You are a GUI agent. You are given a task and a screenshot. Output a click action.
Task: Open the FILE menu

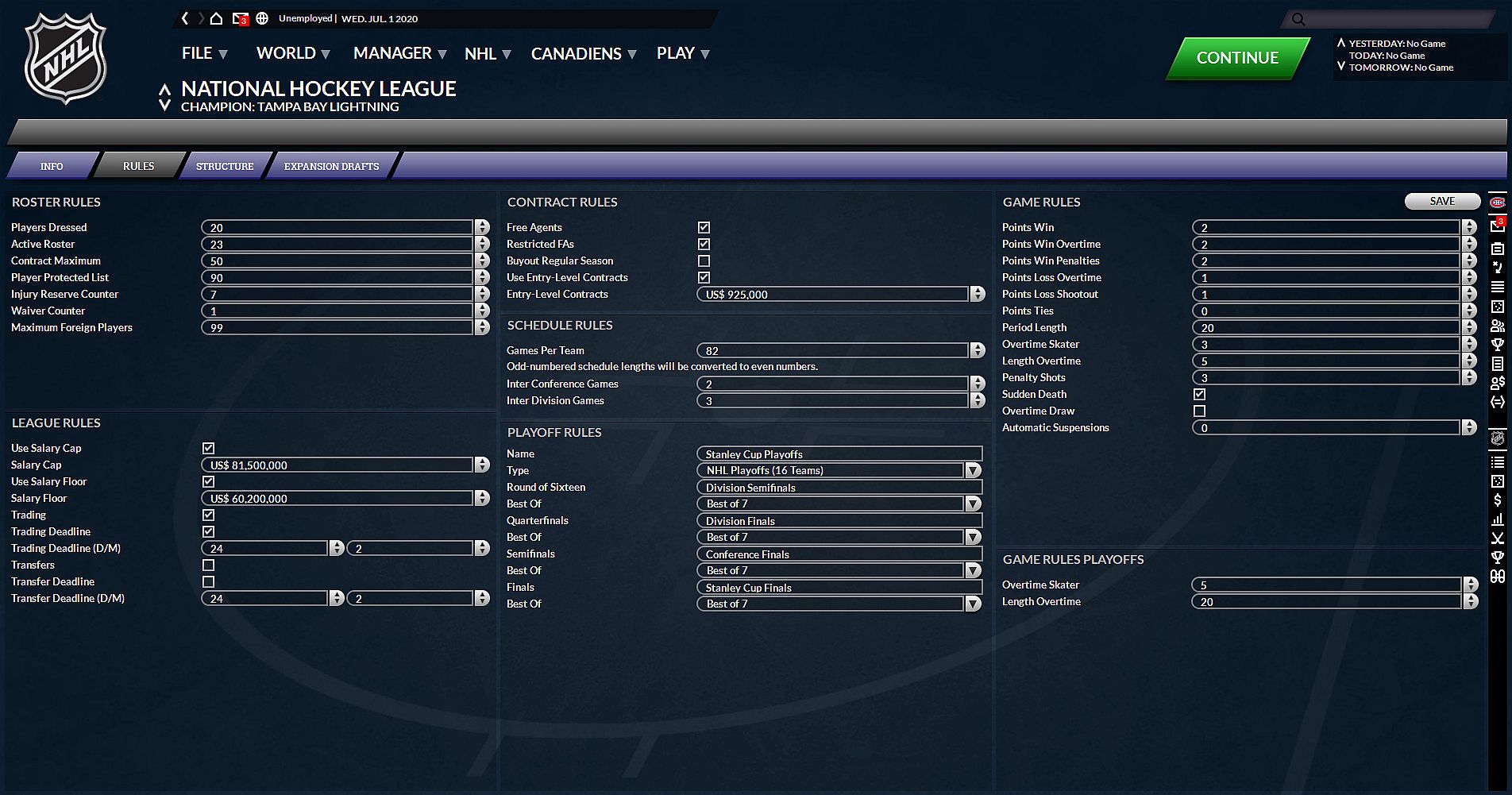click(x=205, y=53)
